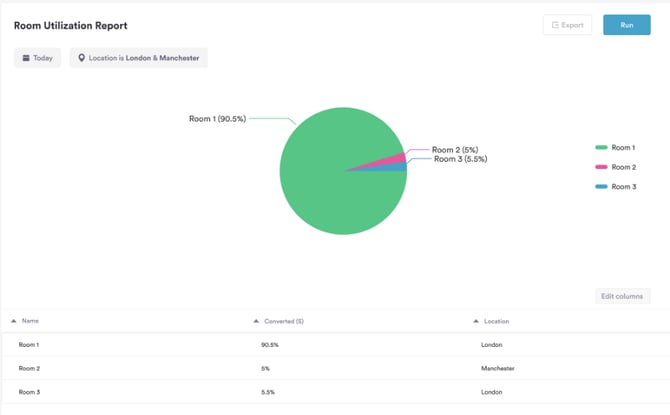Screen dimensions: 670x415
Task: Toggle Room 1 legend entry
Action: pos(616,148)
